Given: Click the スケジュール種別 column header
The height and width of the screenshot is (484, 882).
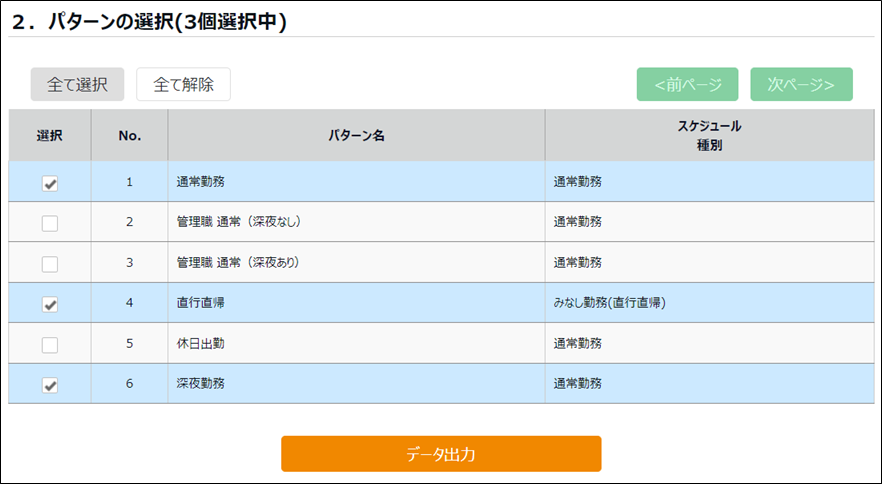Looking at the screenshot, I should click(x=709, y=136).
